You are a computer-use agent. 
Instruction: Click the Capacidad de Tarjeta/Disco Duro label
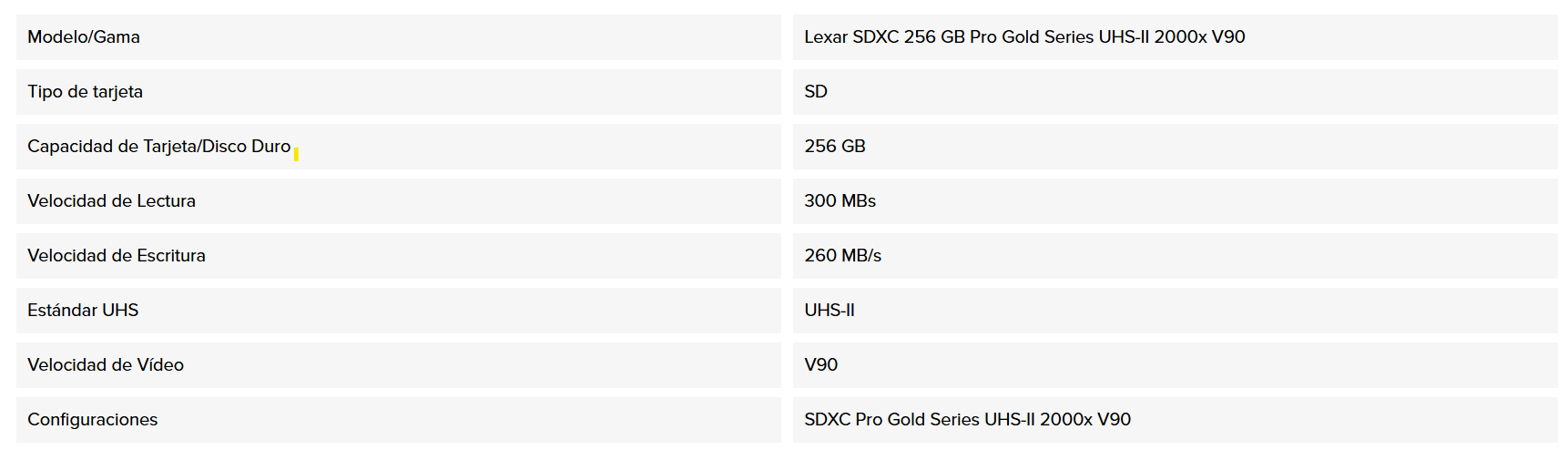coord(158,147)
